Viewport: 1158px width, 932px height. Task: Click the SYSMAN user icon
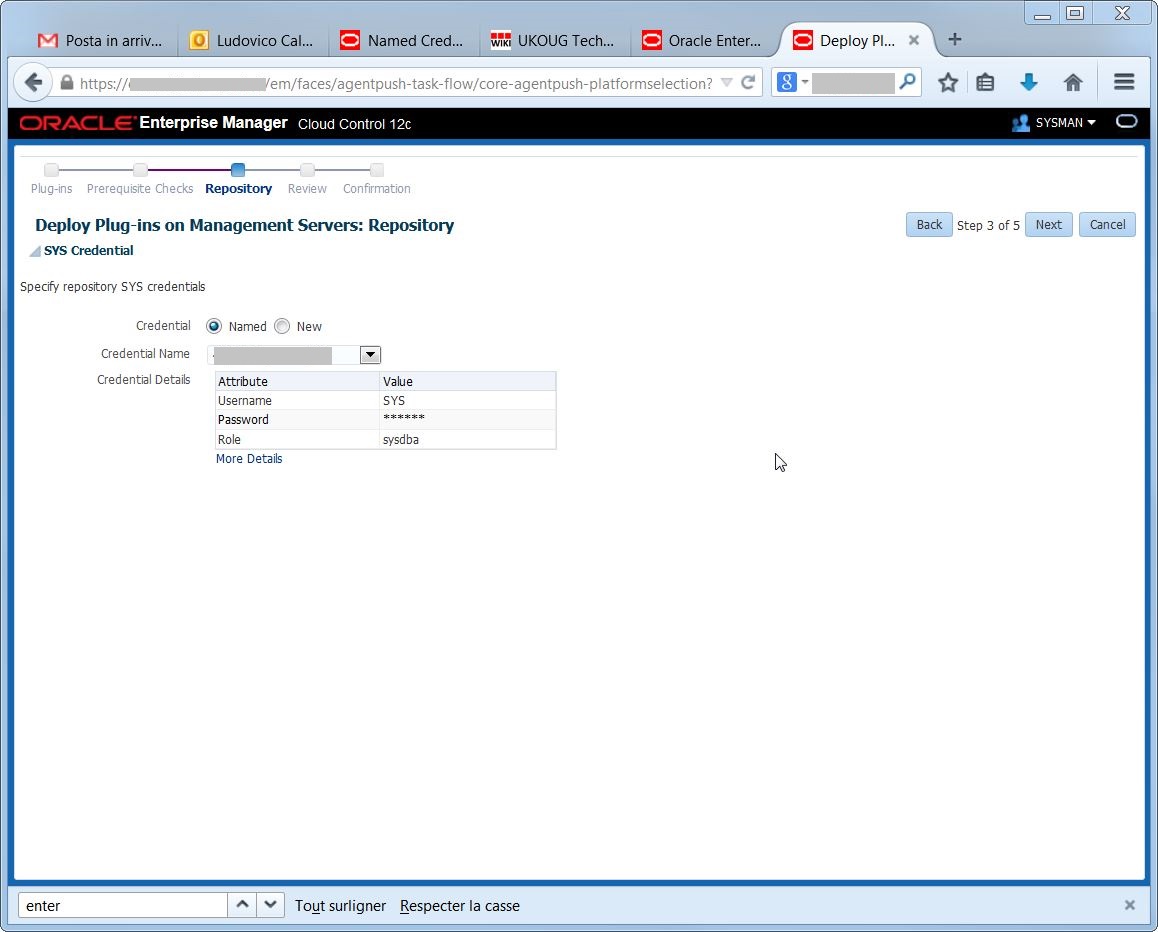(x=1021, y=123)
